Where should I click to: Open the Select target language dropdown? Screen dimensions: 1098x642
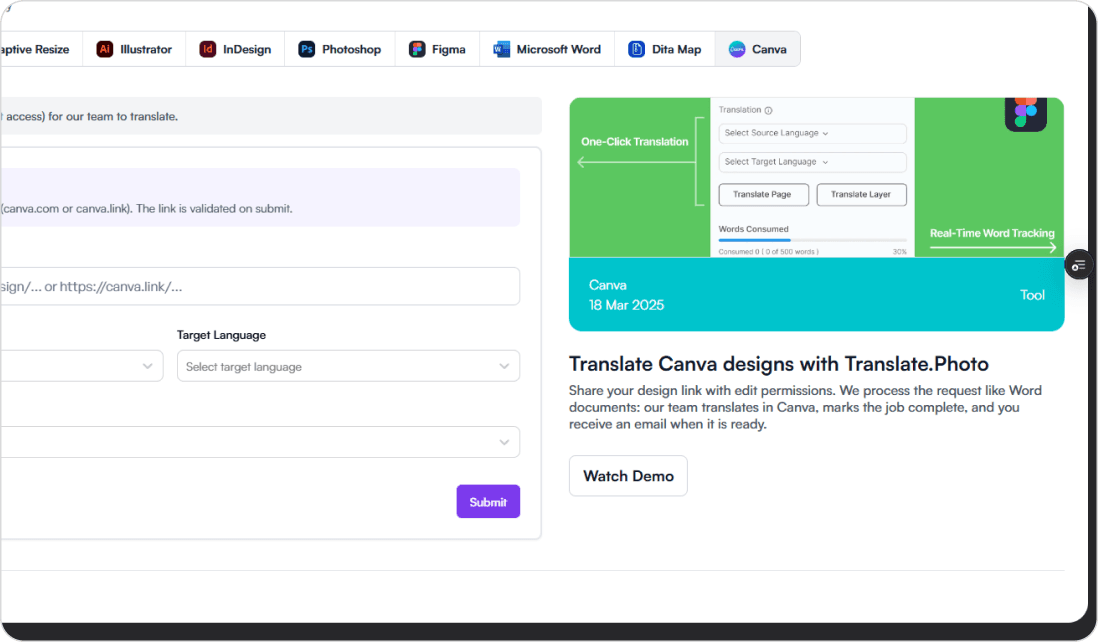348,366
